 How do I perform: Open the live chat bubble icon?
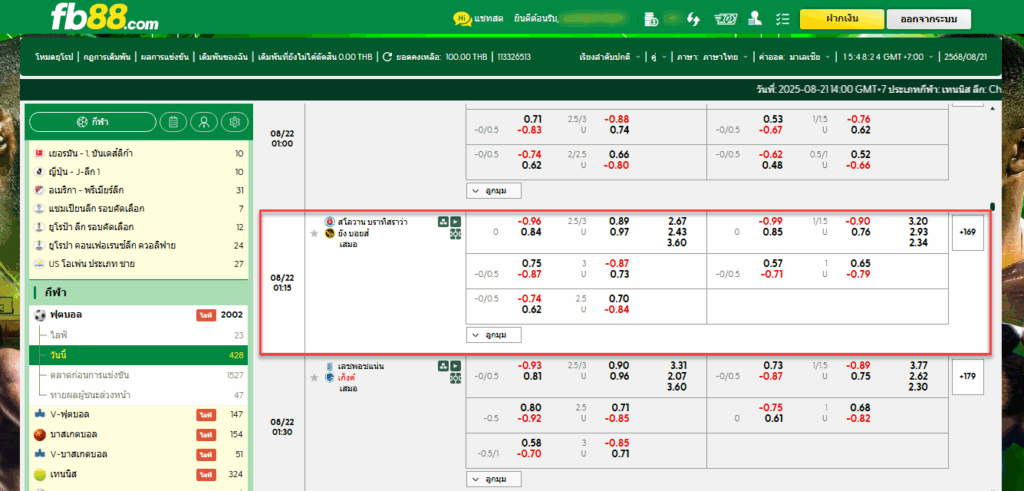click(x=462, y=18)
